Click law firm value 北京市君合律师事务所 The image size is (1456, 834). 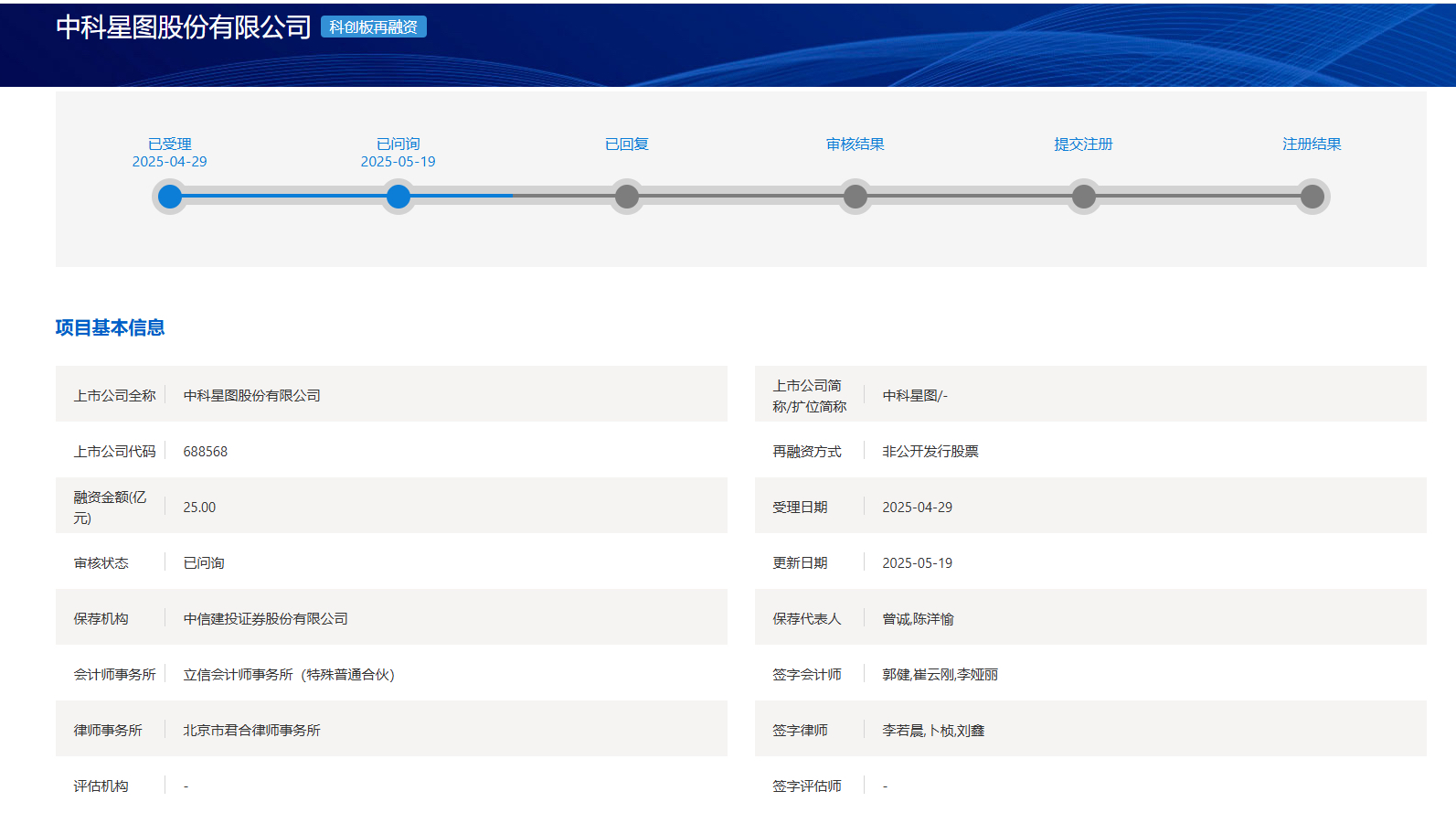click(252, 731)
